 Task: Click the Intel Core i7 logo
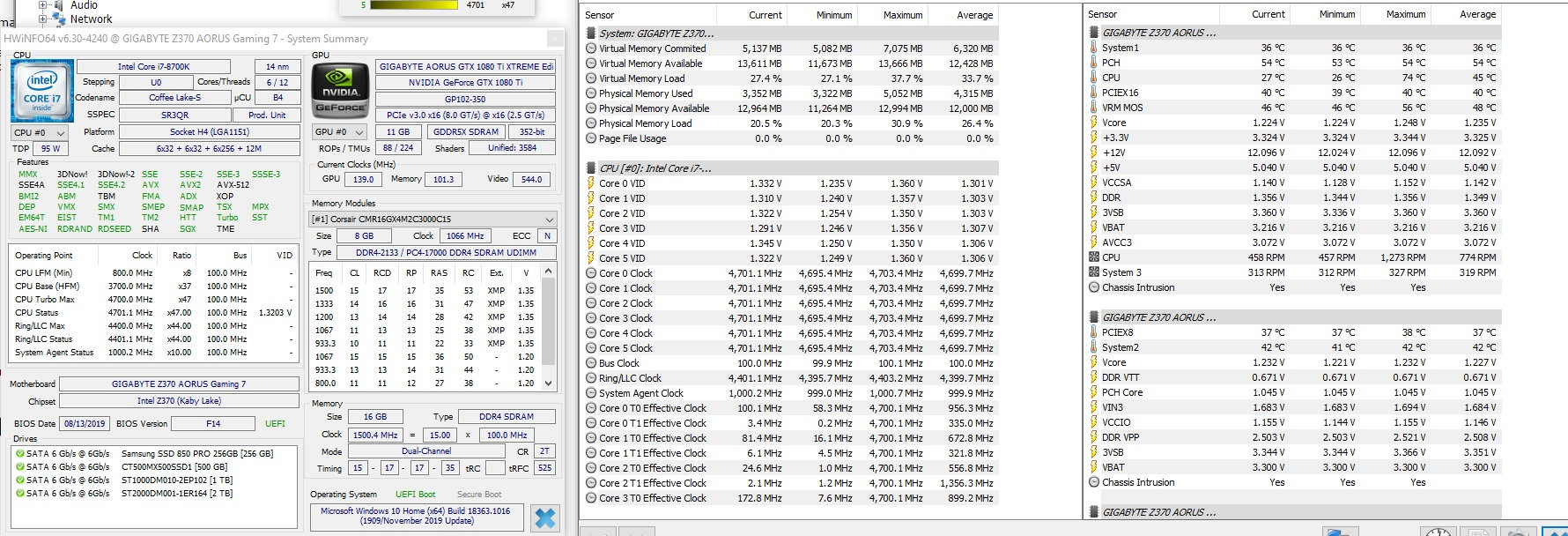[41, 92]
